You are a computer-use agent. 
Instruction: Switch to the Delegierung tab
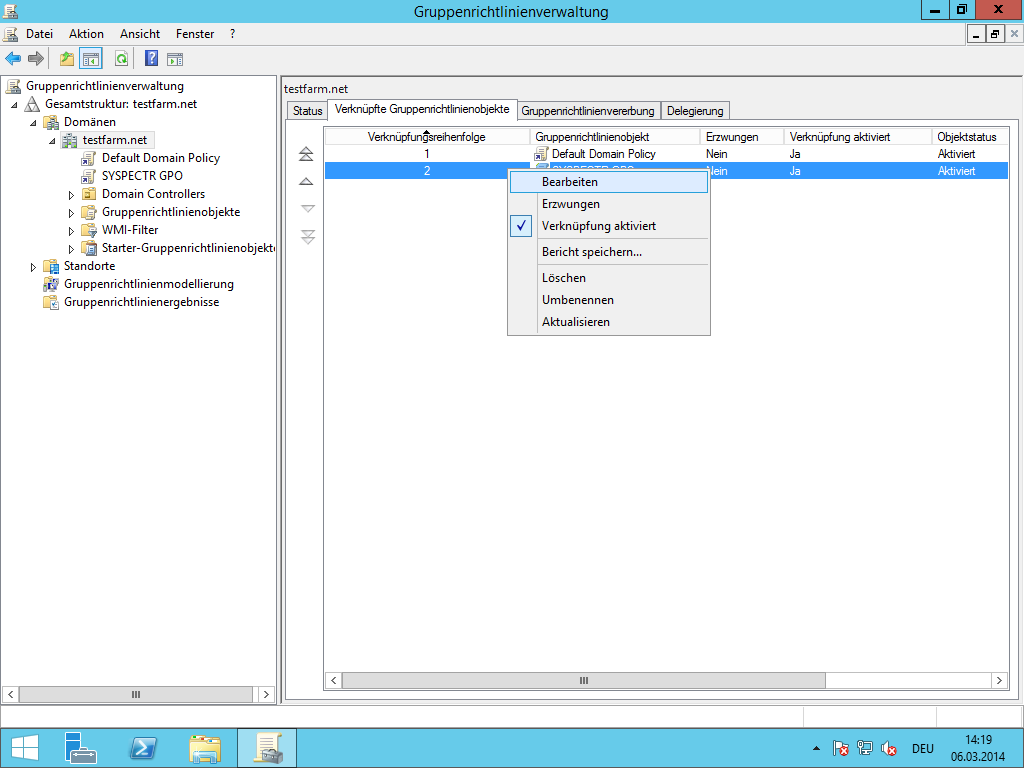point(695,111)
